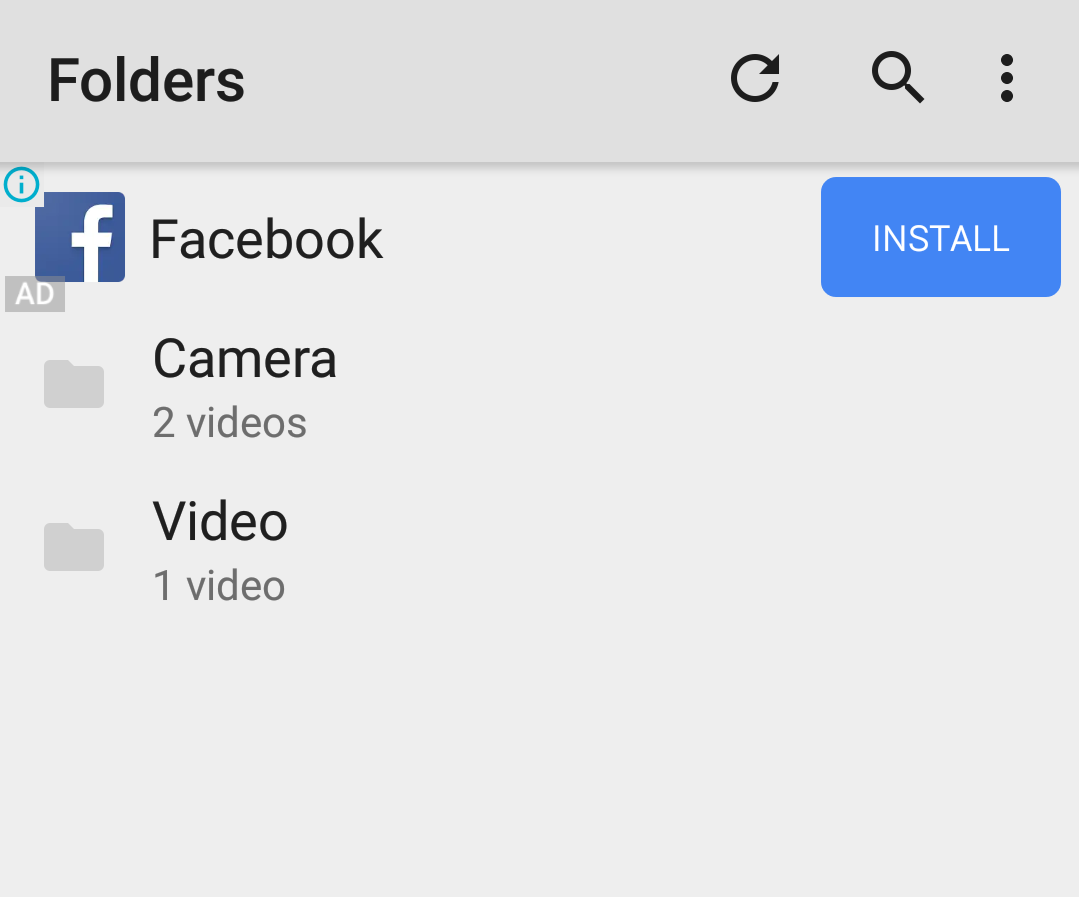The width and height of the screenshot is (1079, 897).
Task: Tap the grey AD badge
Action: (35, 294)
